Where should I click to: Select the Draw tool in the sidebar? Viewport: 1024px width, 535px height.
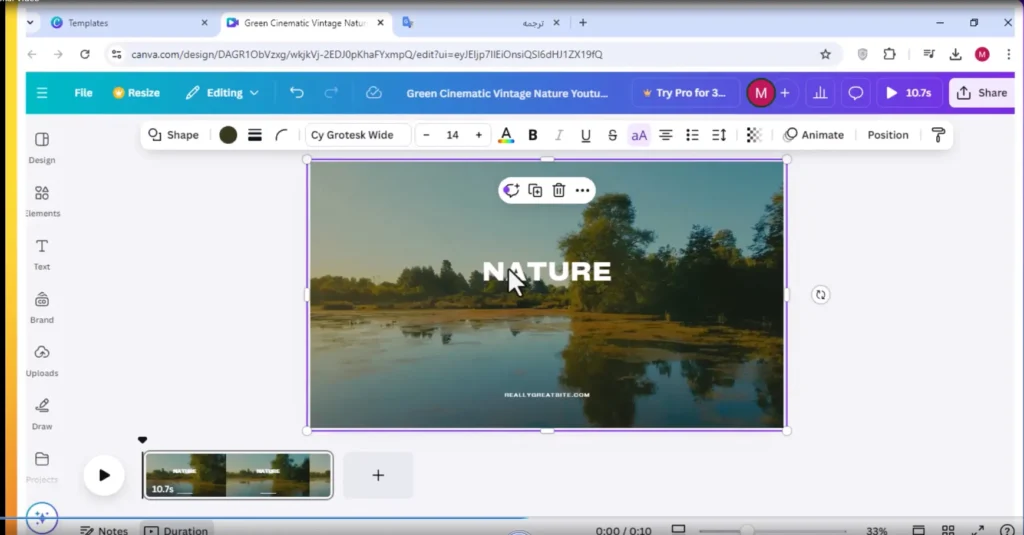point(42,413)
